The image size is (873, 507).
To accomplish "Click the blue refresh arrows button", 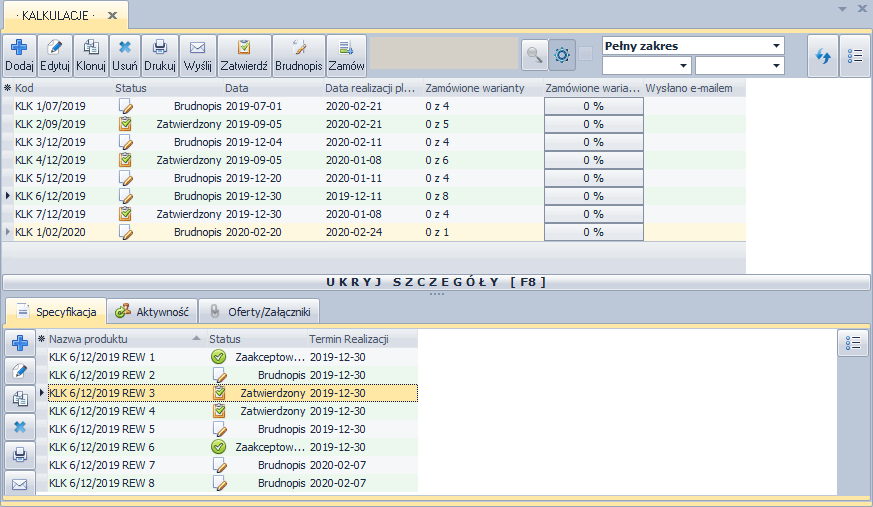I will 823,56.
